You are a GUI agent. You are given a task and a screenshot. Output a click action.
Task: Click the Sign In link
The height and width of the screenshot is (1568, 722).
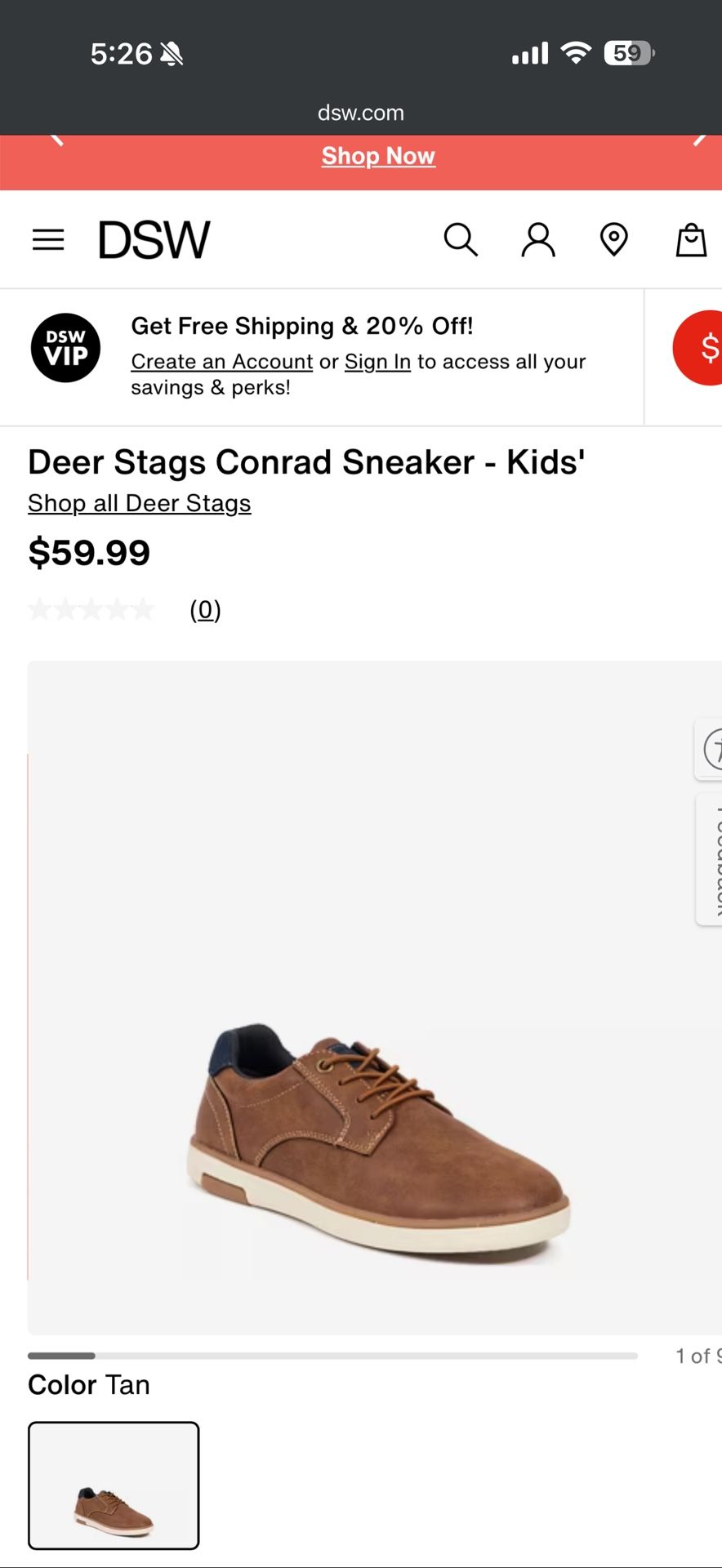377,362
